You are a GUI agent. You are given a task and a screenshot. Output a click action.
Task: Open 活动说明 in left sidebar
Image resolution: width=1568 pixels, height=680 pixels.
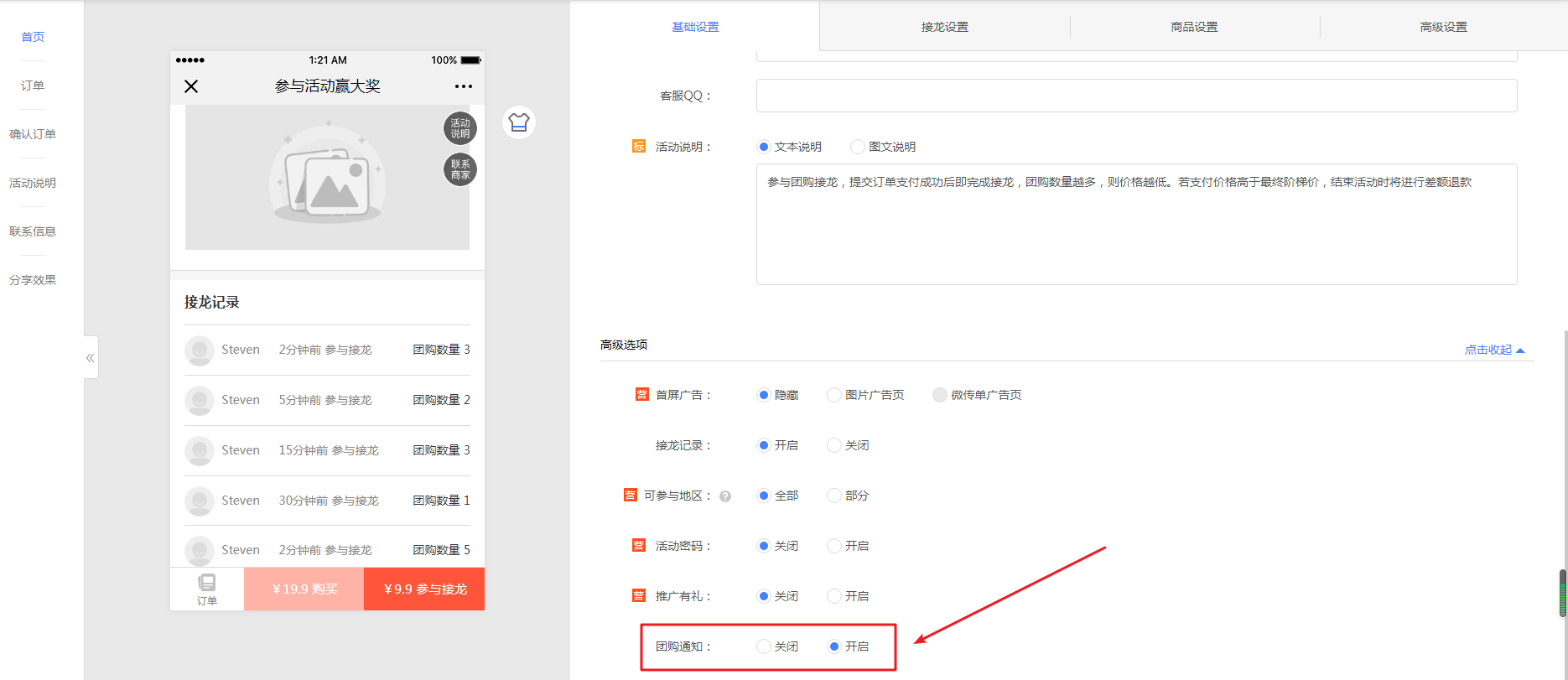[33, 183]
